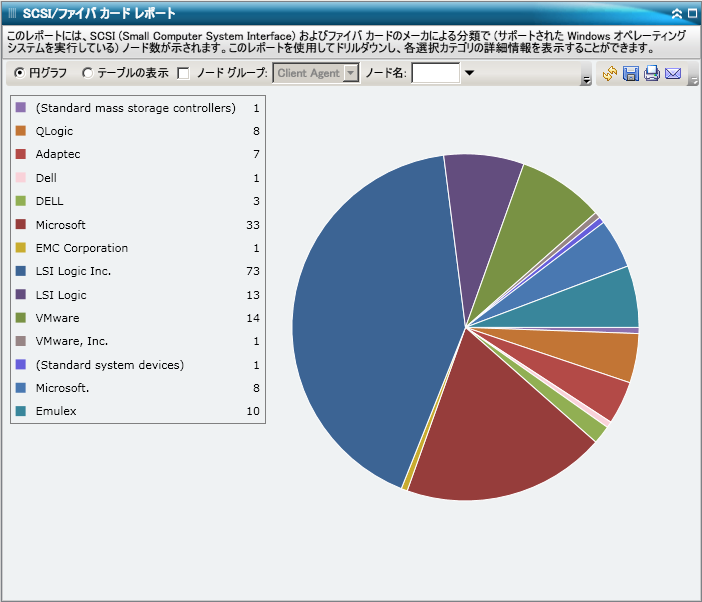Viewport: 702px width, 602px height.
Task: Select the 円グラフ radio button
Action: 20,73
